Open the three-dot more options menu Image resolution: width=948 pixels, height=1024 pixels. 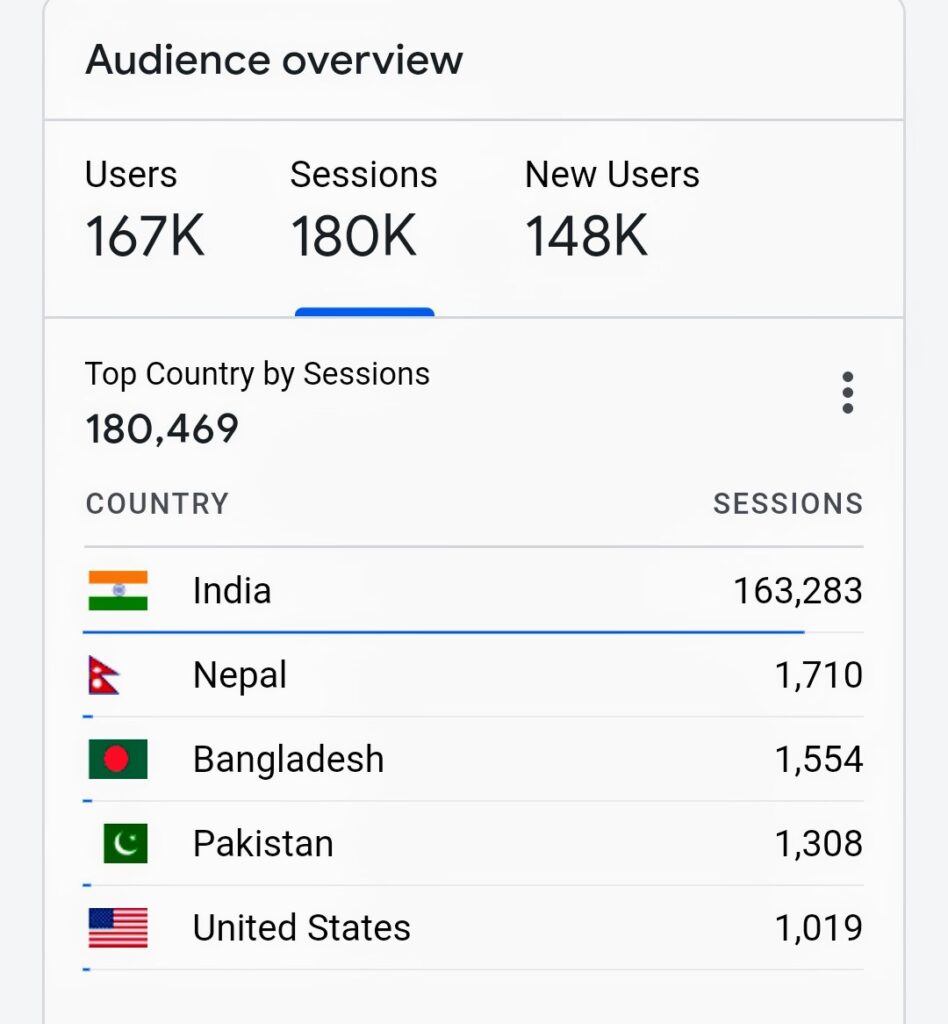[x=847, y=393]
